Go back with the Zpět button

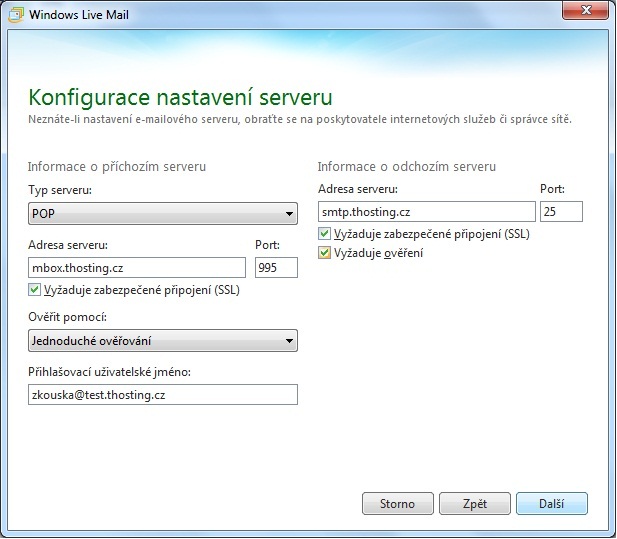474,503
